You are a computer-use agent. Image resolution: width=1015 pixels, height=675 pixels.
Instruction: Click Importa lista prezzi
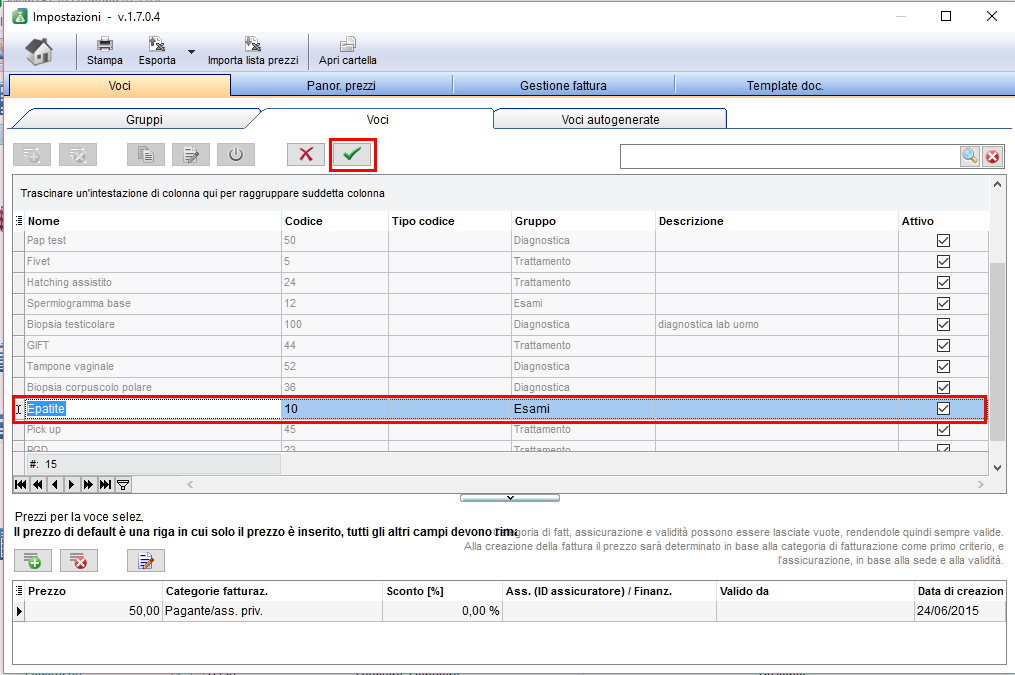pos(253,52)
